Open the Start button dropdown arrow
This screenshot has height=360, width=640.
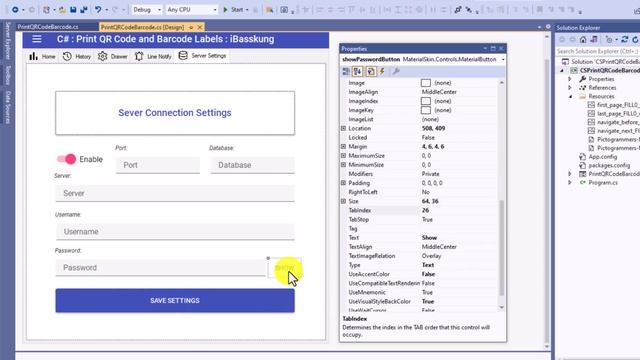(247, 10)
